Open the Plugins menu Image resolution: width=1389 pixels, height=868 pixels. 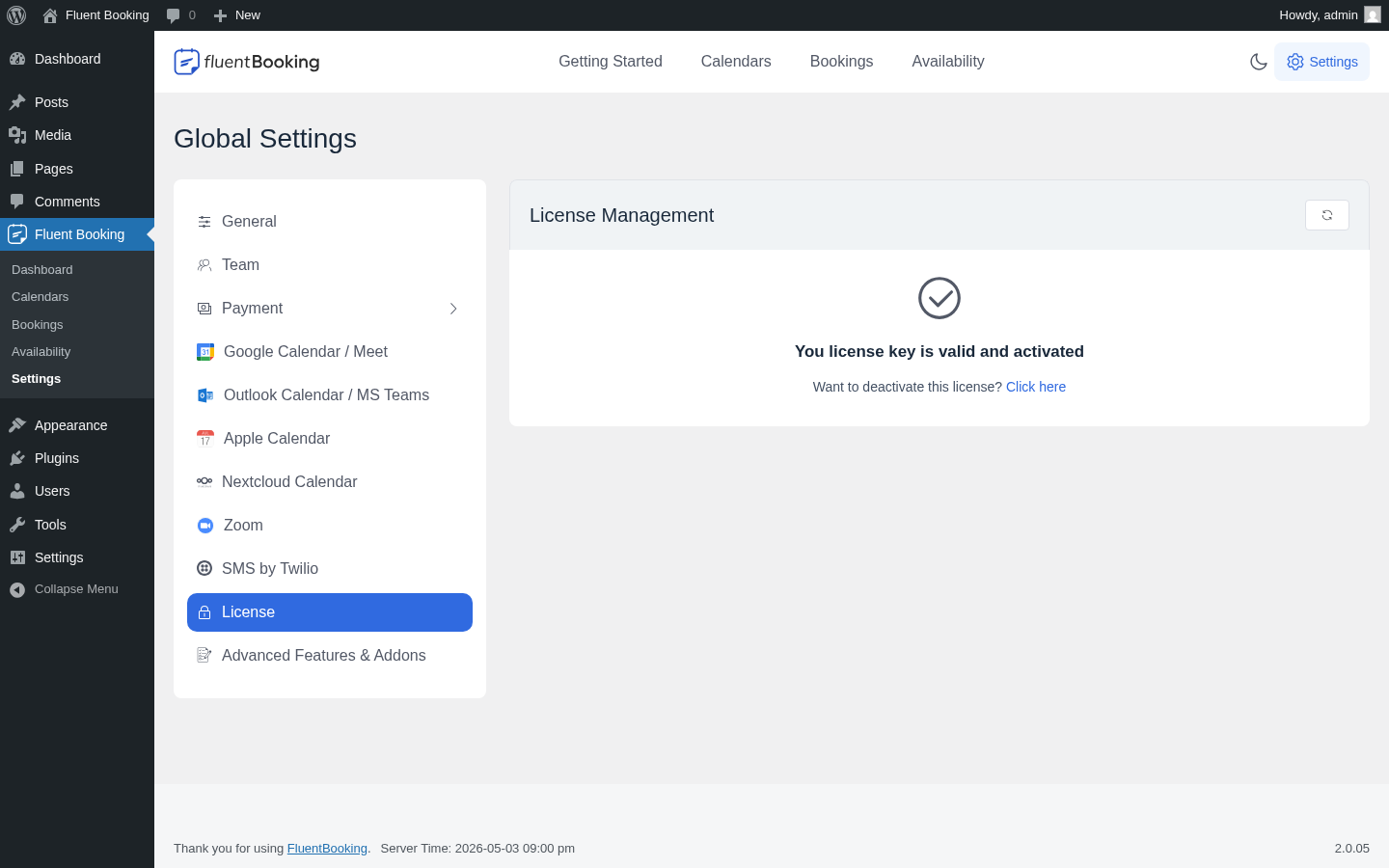pyautogui.click(x=77, y=458)
